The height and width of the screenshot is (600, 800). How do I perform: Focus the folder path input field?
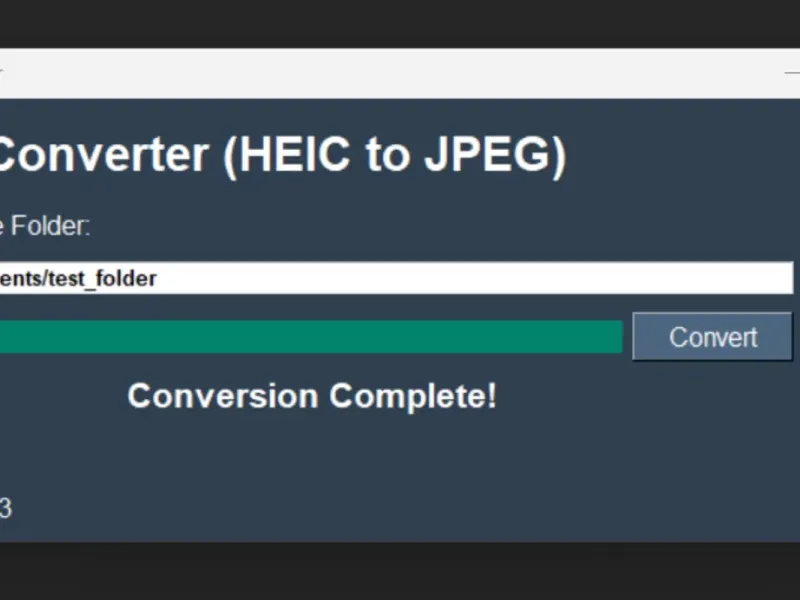click(x=400, y=278)
